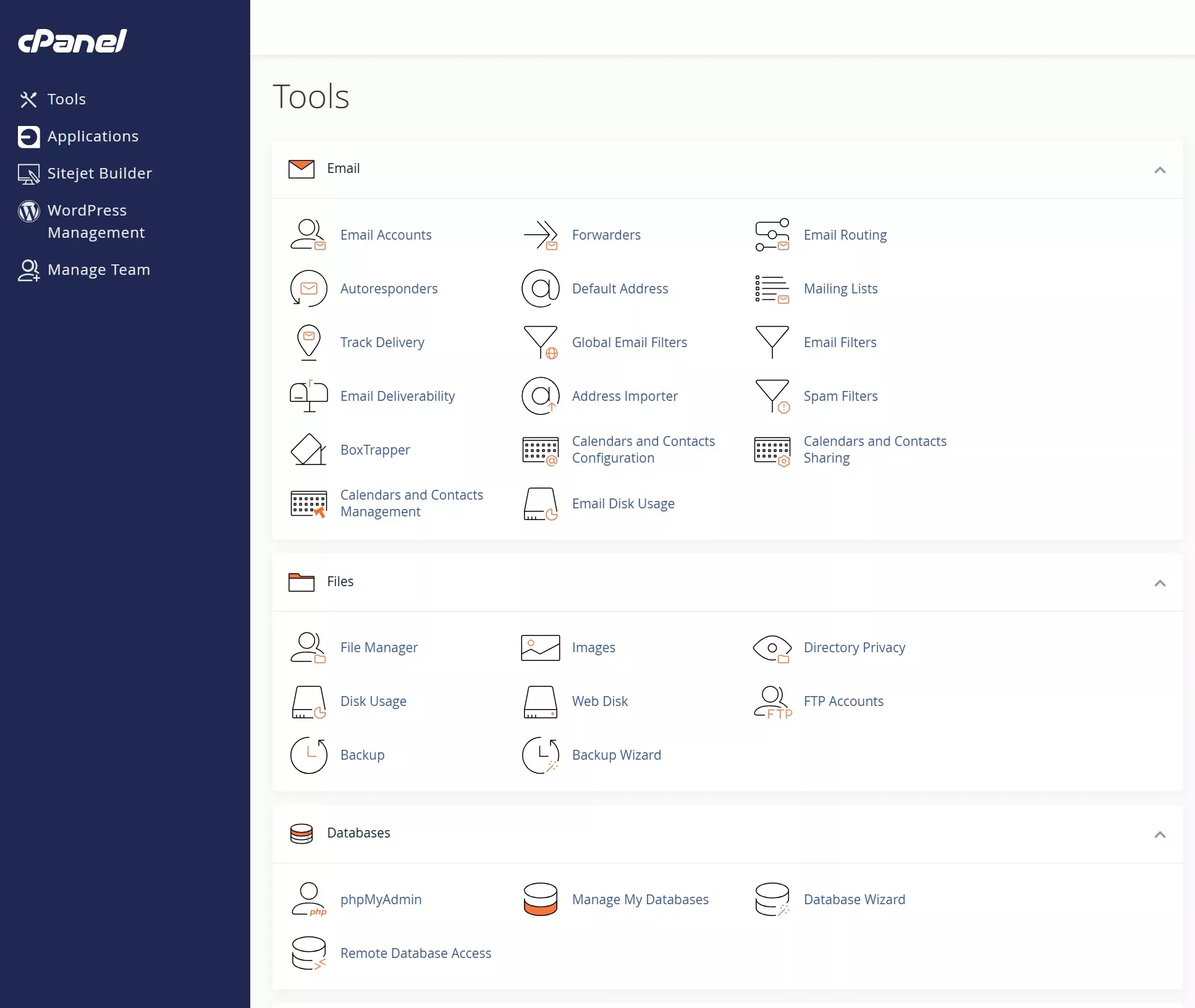The height and width of the screenshot is (1008, 1195).
Task: Click the phpMyAdmin icon
Action: (x=308, y=899)
